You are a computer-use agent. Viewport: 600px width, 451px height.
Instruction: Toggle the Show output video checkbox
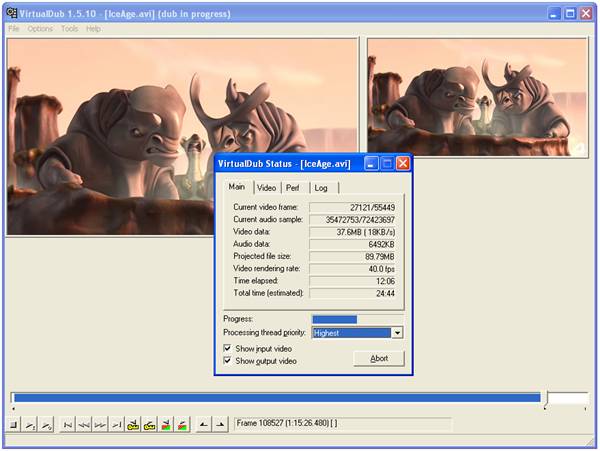[x=227, y=360]
